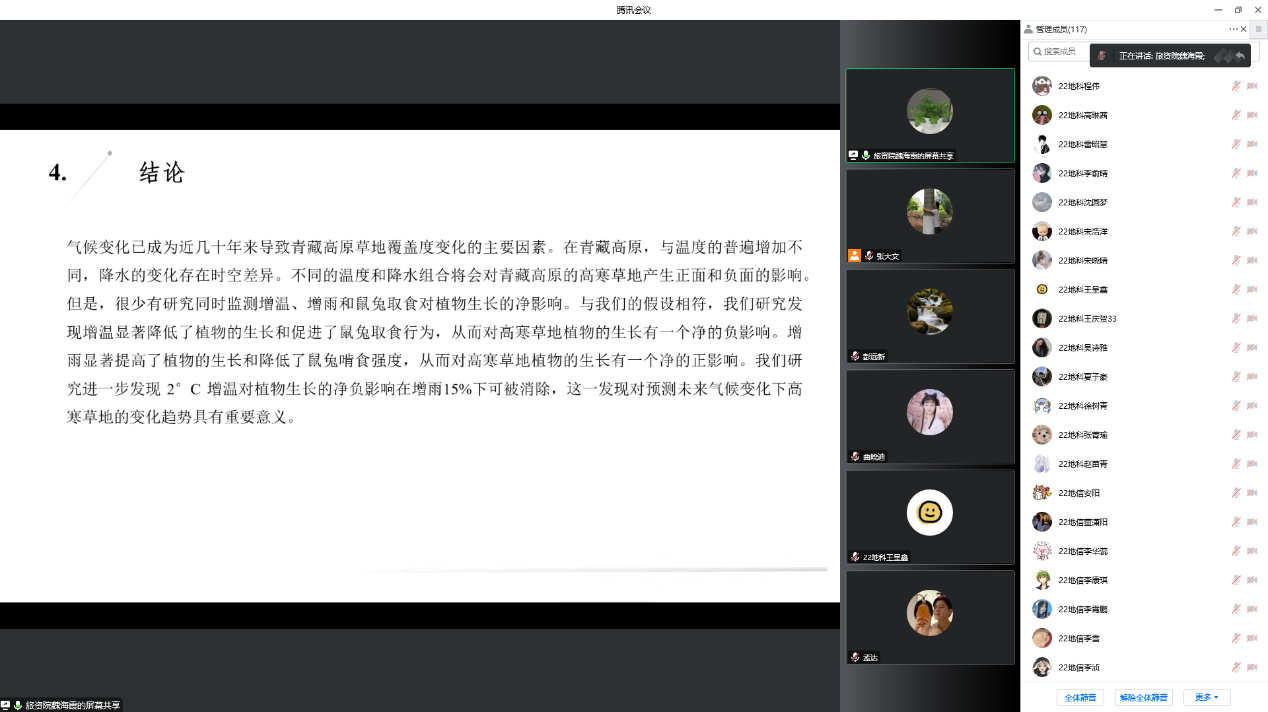
Task: Click microphone icon beside 22地科夏子豪
Action: pyautogui.click(x=1236, y=376)
